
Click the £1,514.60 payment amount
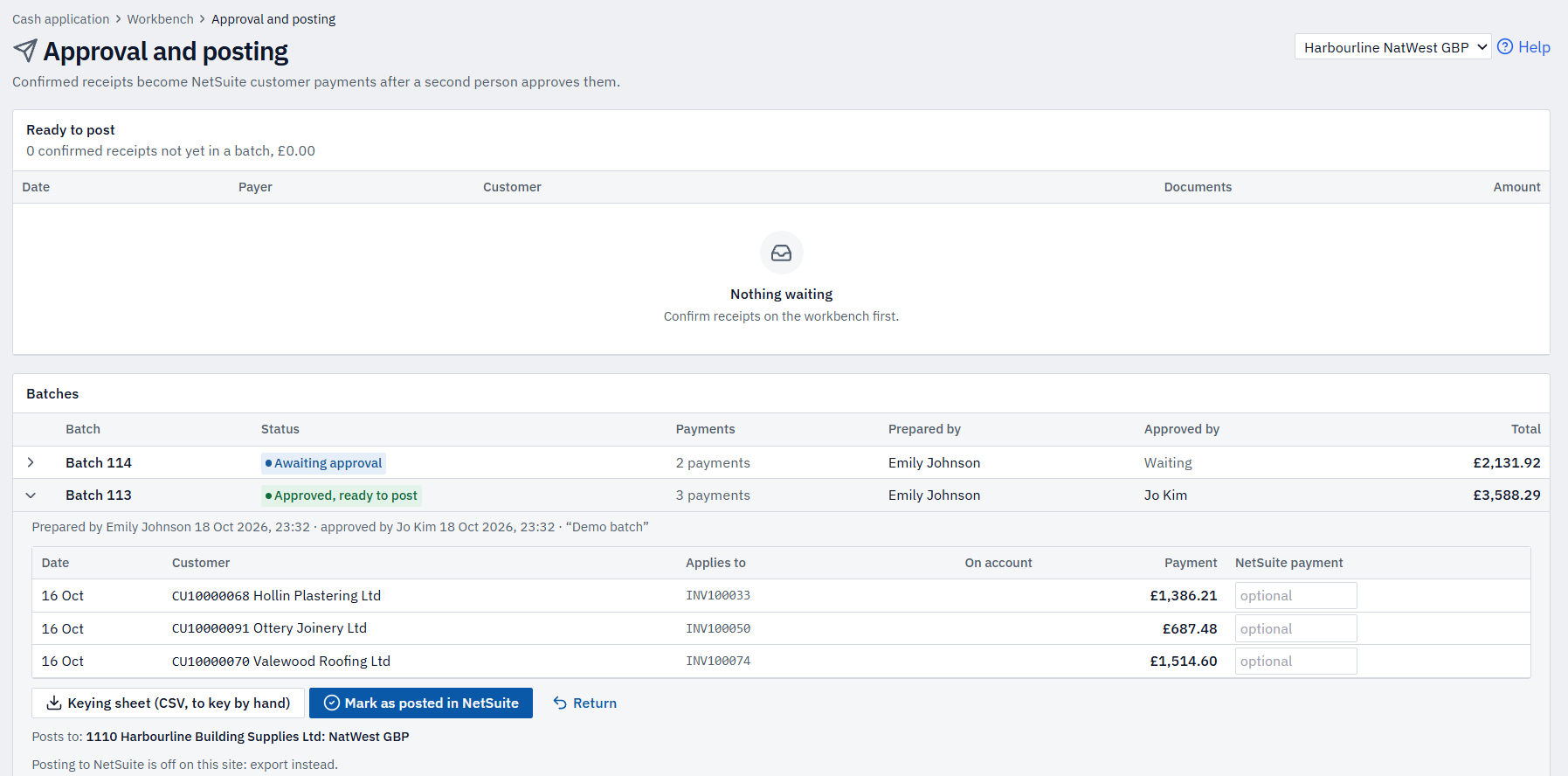(1184, 662)
